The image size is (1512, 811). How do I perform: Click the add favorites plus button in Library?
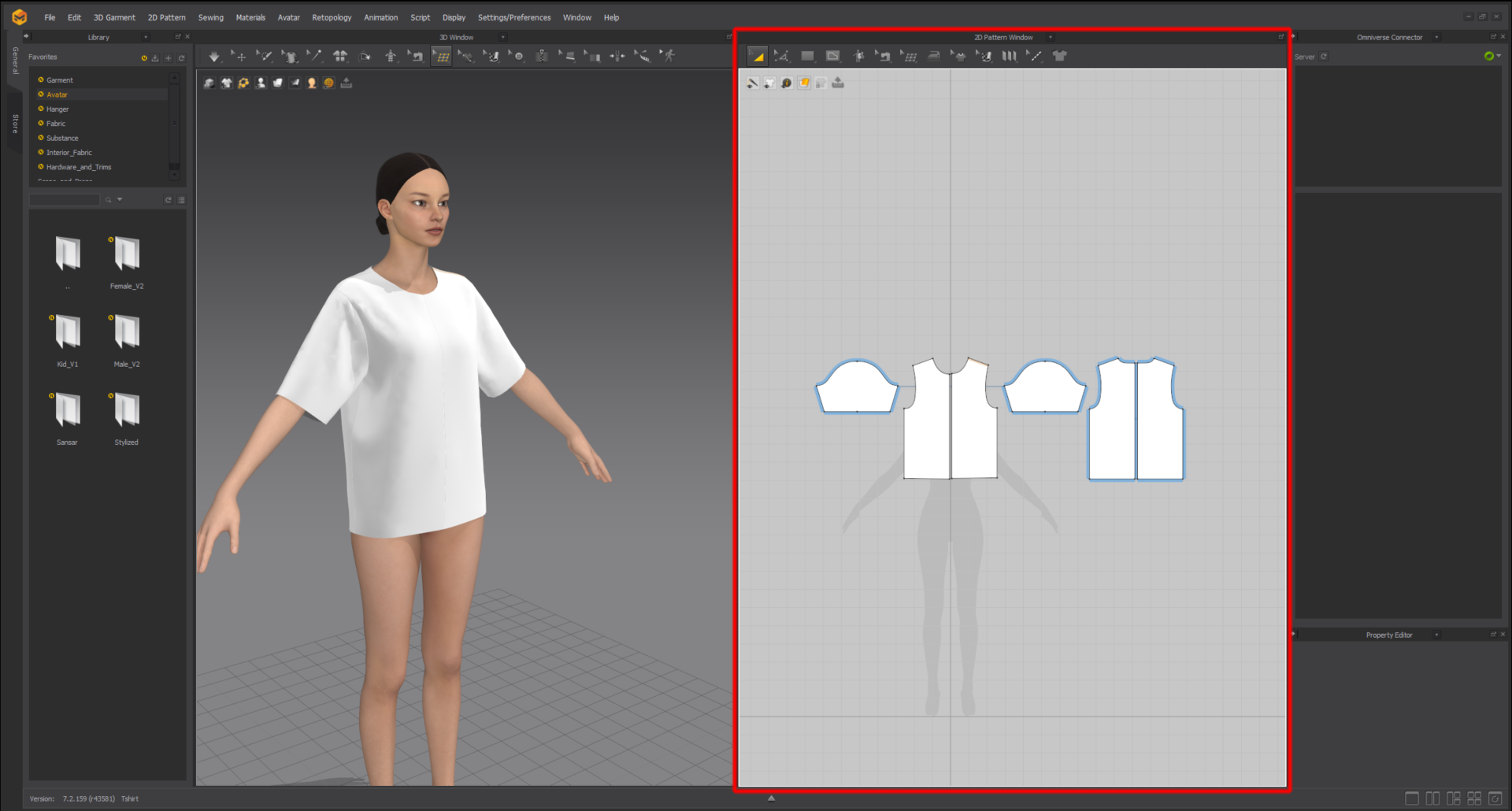(168, 57)
